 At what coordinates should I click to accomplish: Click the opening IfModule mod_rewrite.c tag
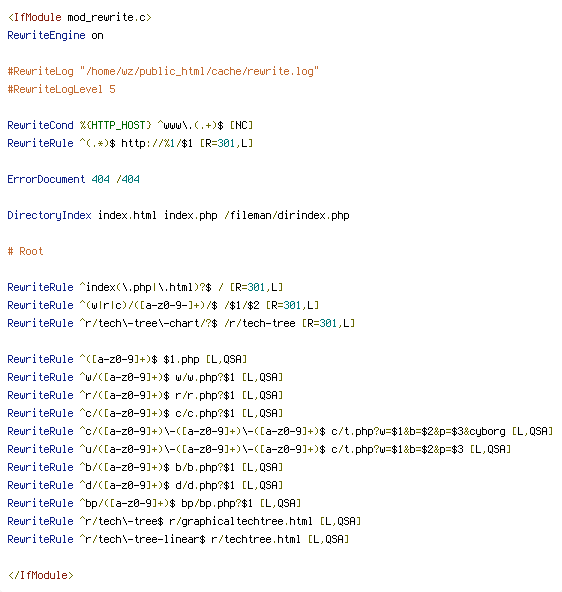(x=80, y=17)
